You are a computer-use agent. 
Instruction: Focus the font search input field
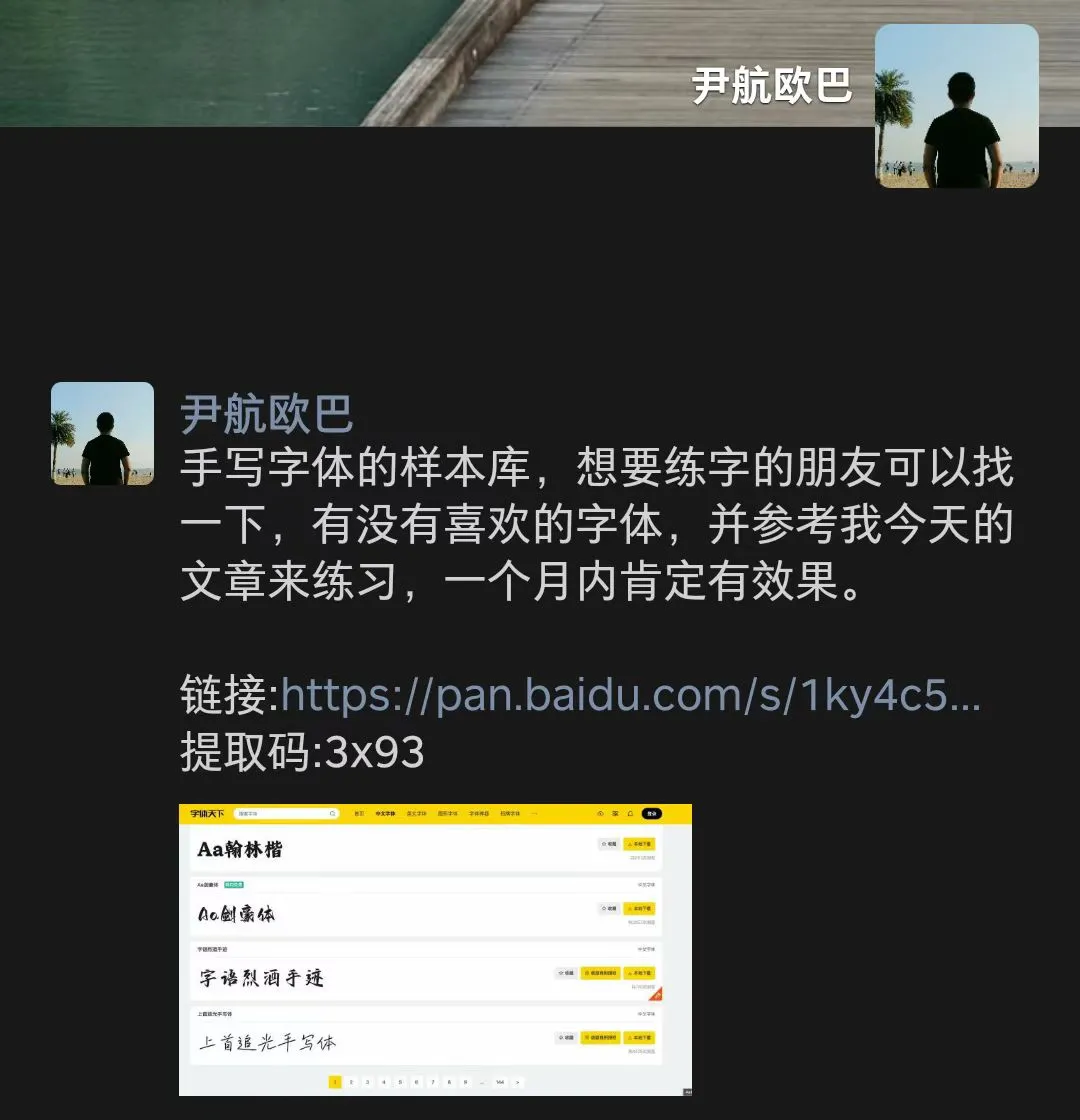point(286,814)
